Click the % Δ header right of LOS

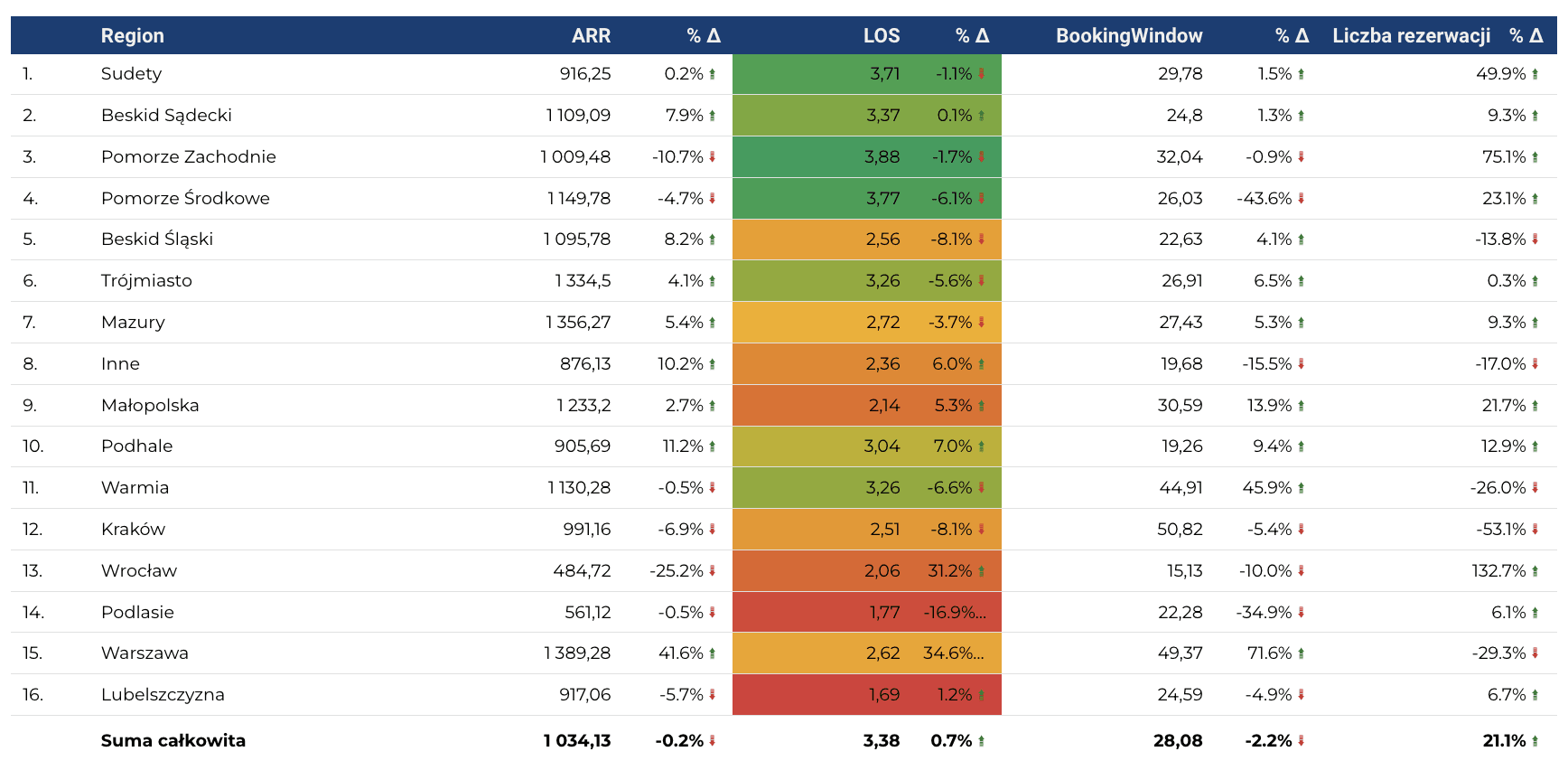pyautogui.click(x=973, y=36)
